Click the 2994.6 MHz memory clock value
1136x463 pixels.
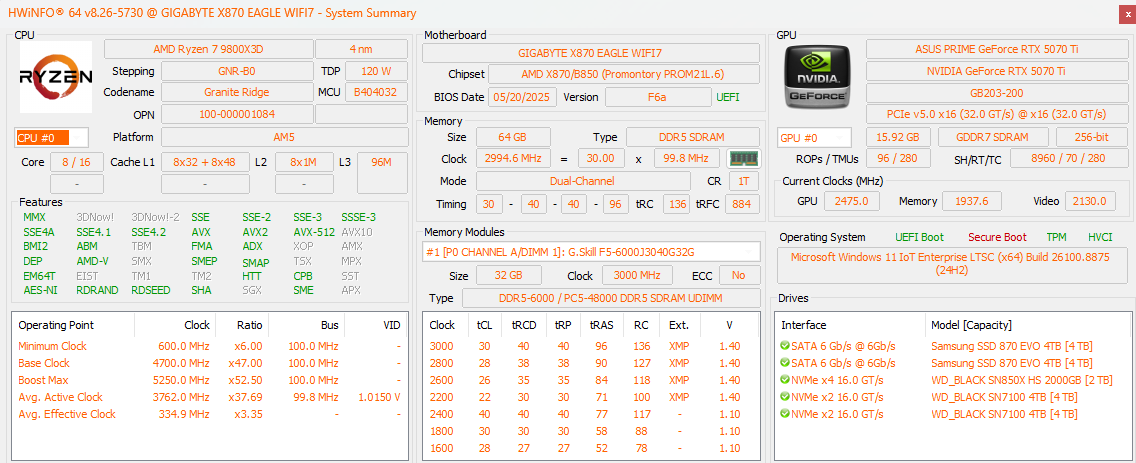513,158
